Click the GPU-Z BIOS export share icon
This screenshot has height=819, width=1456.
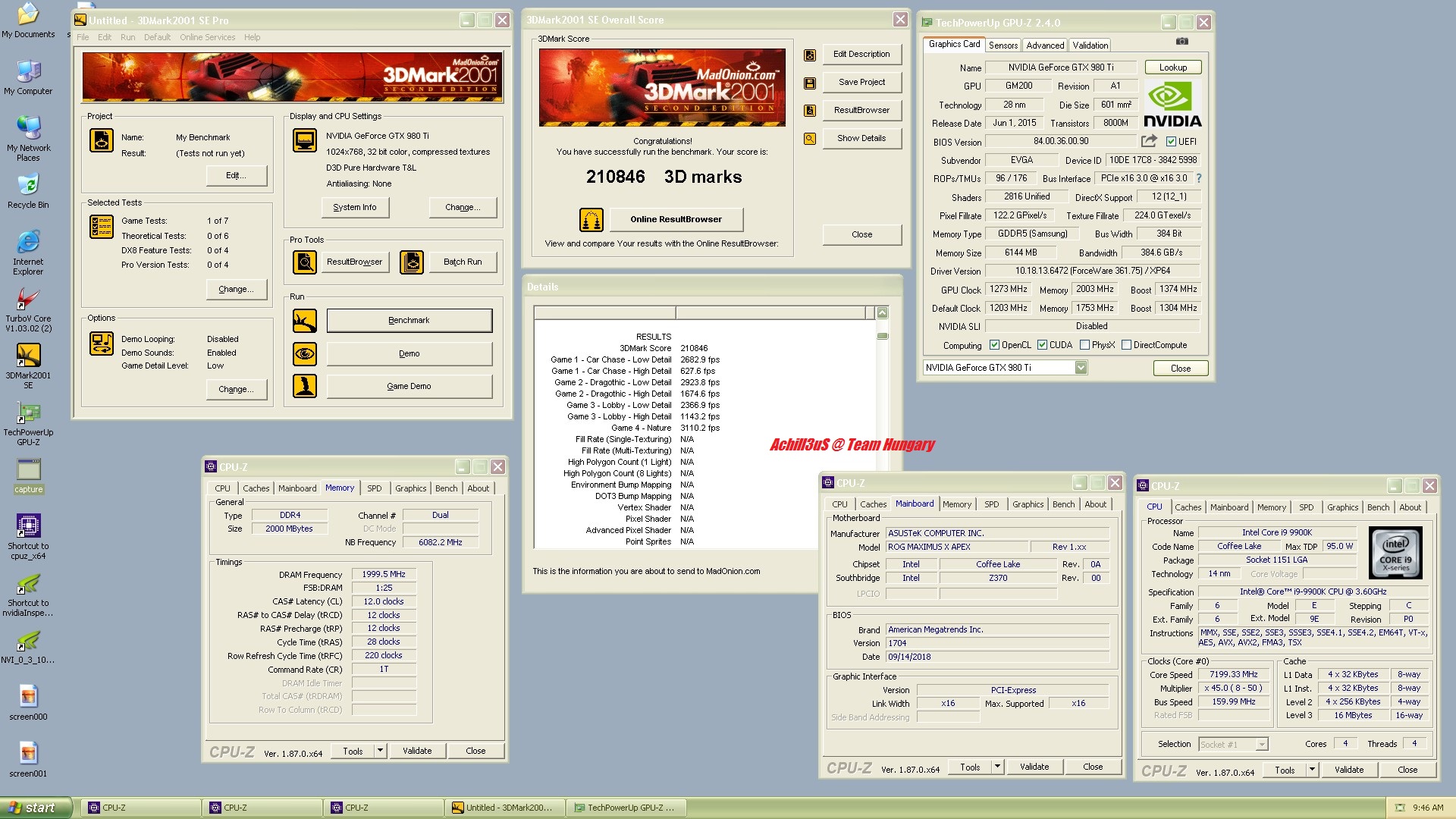pyautogui.click(x=1149, y=141)
